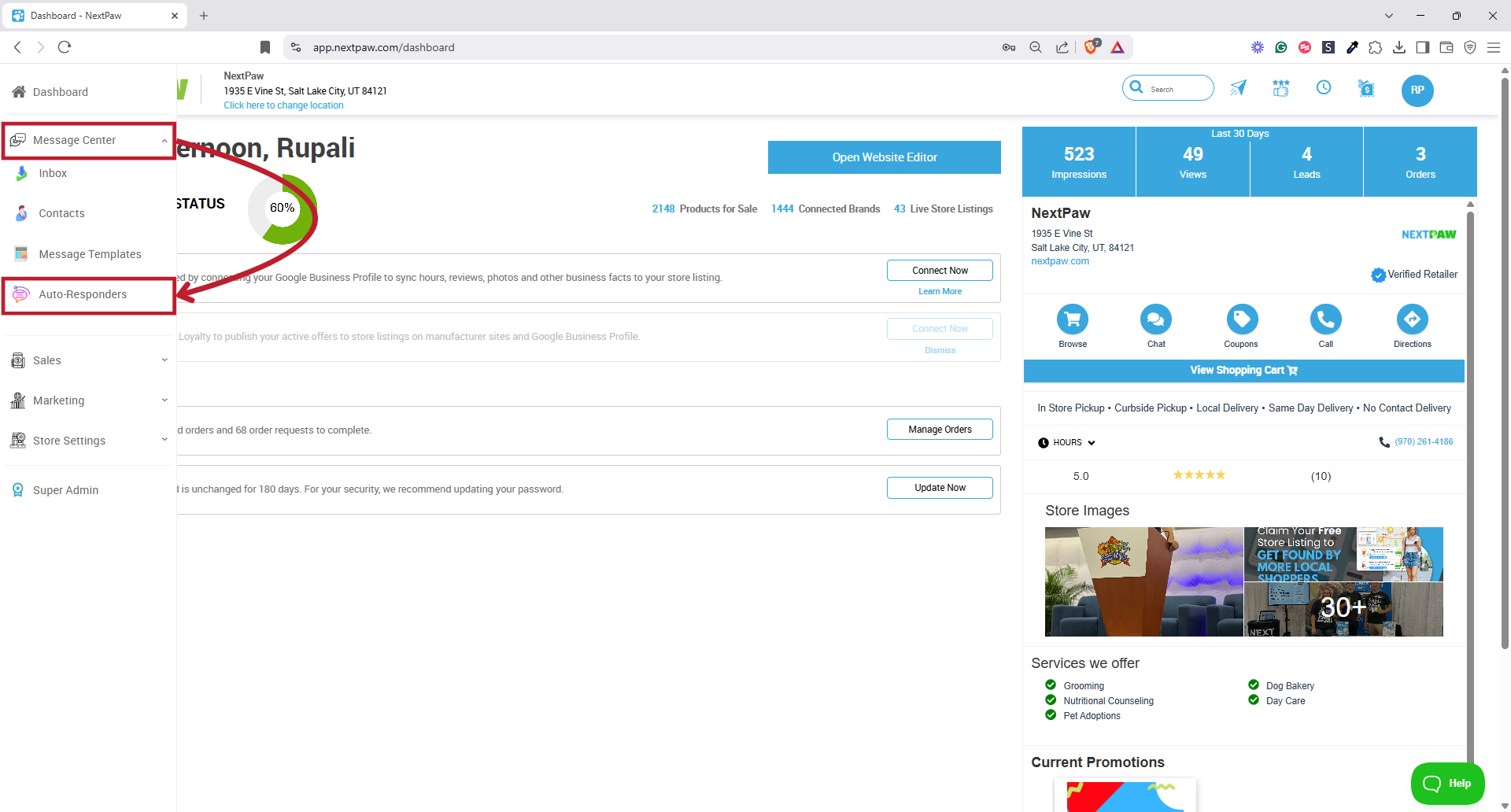
Task: Open the Inbox sidebar item
Action: (53, 173)
